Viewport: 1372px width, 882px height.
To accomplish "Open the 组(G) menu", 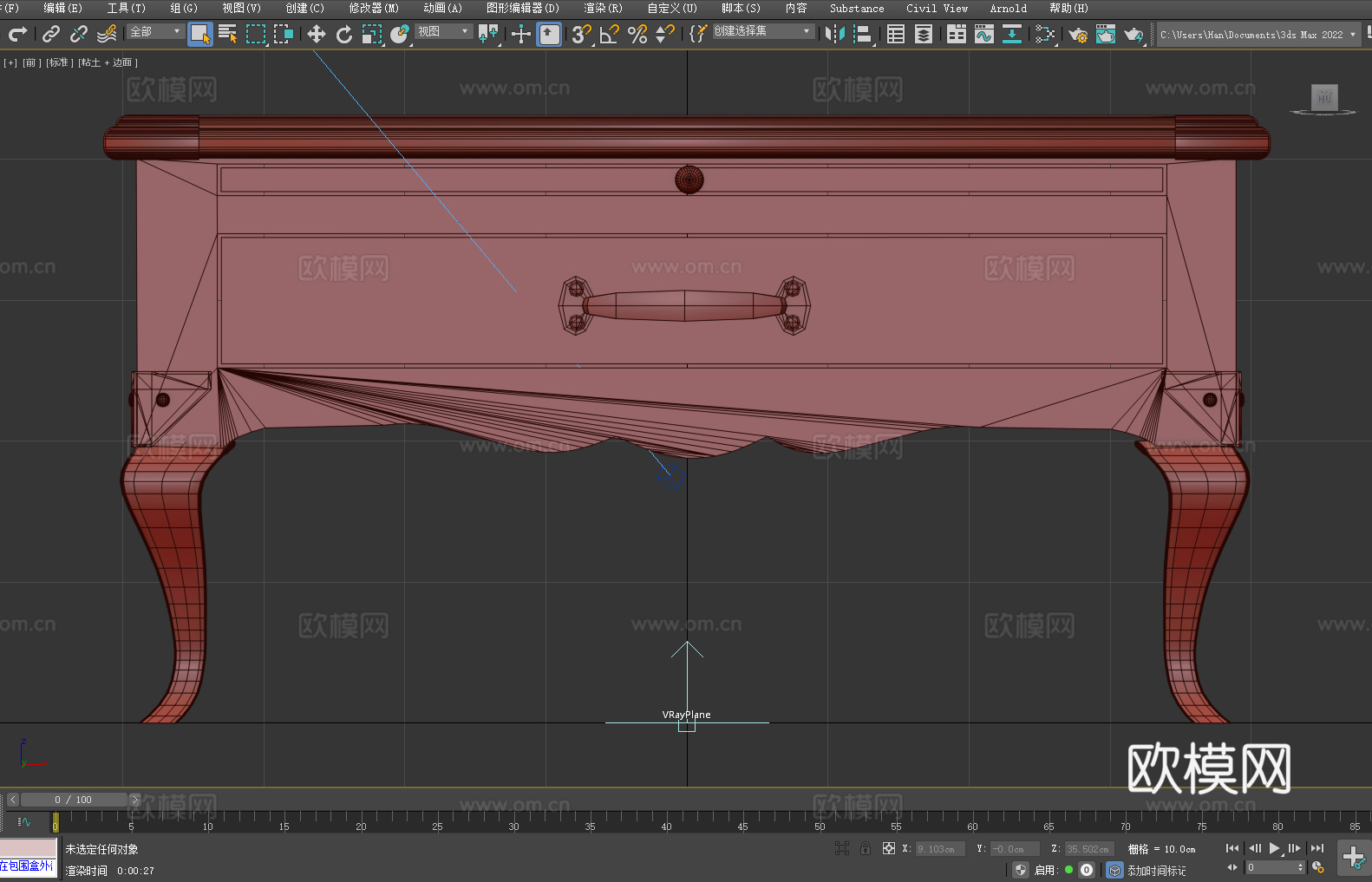I will coord(184,8).
